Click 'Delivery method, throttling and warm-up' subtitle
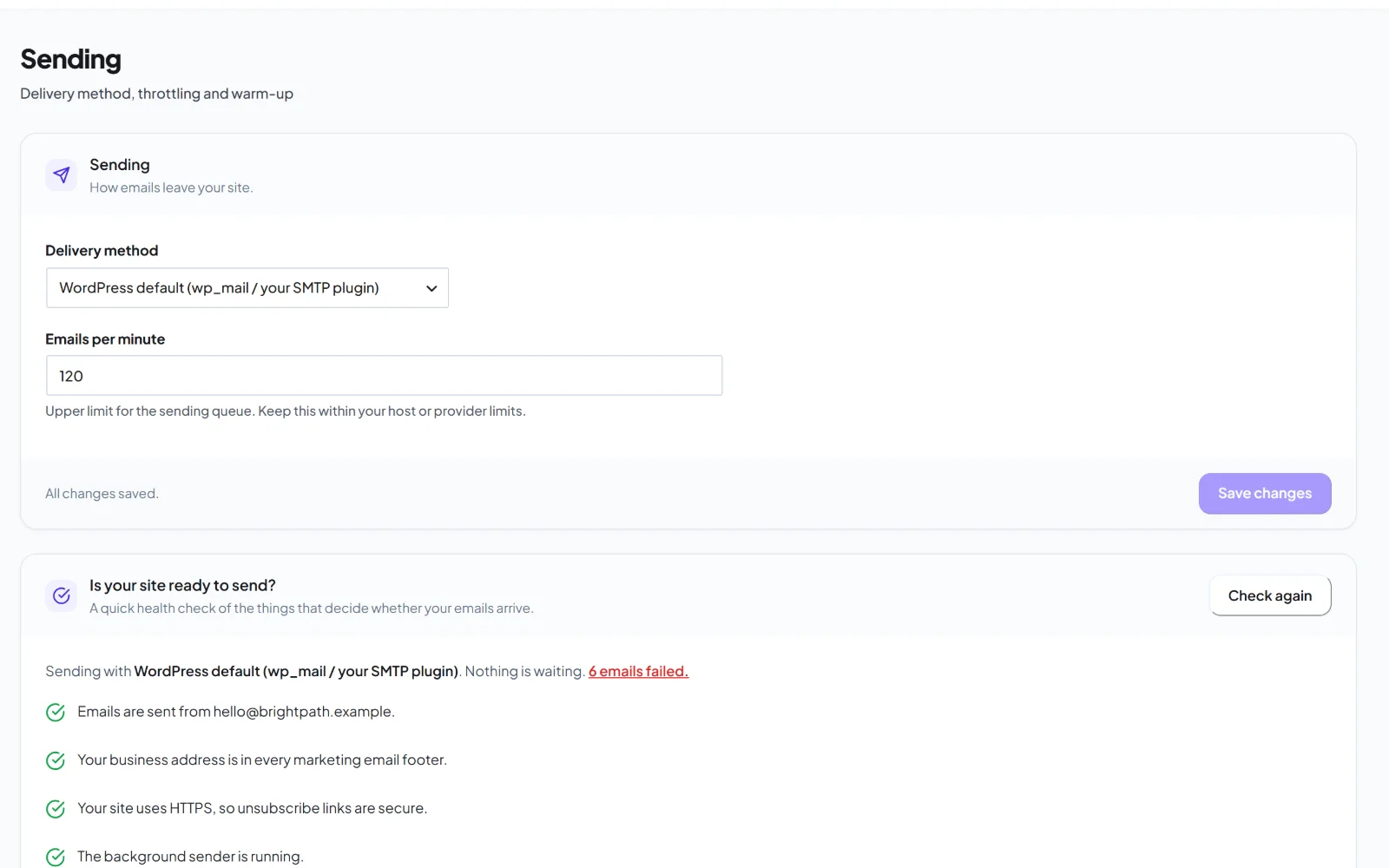The image size is (1389, 868). click(x=156, y=94)
